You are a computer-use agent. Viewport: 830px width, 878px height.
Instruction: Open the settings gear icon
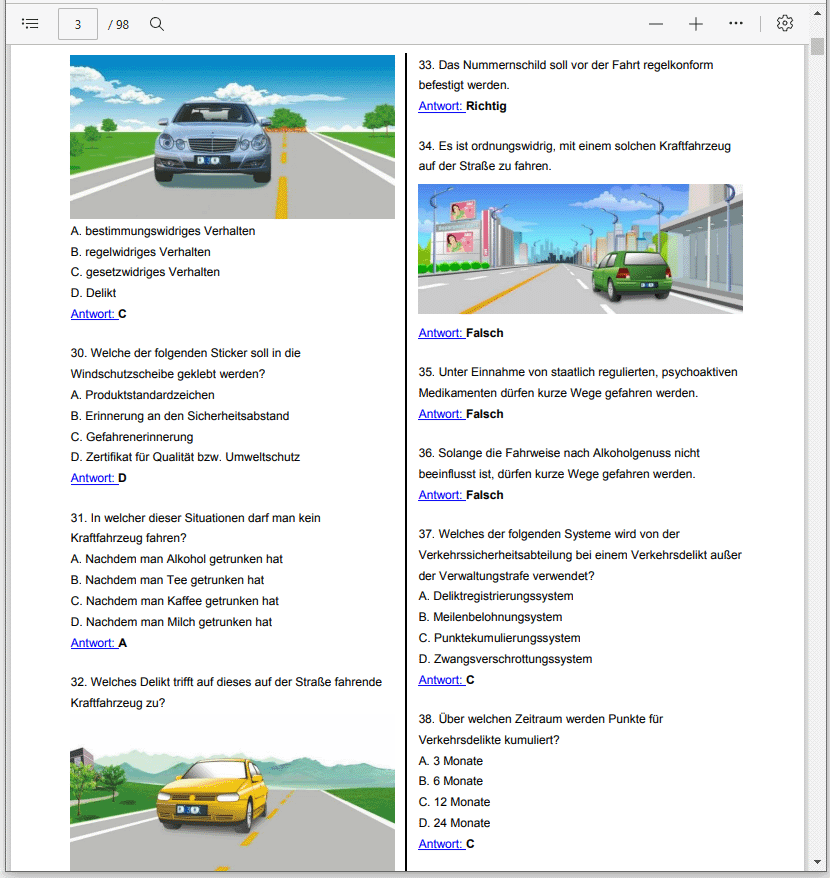785,23
